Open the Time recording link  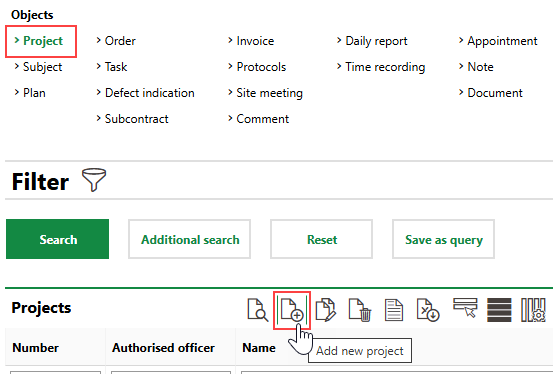coord(385,67)
